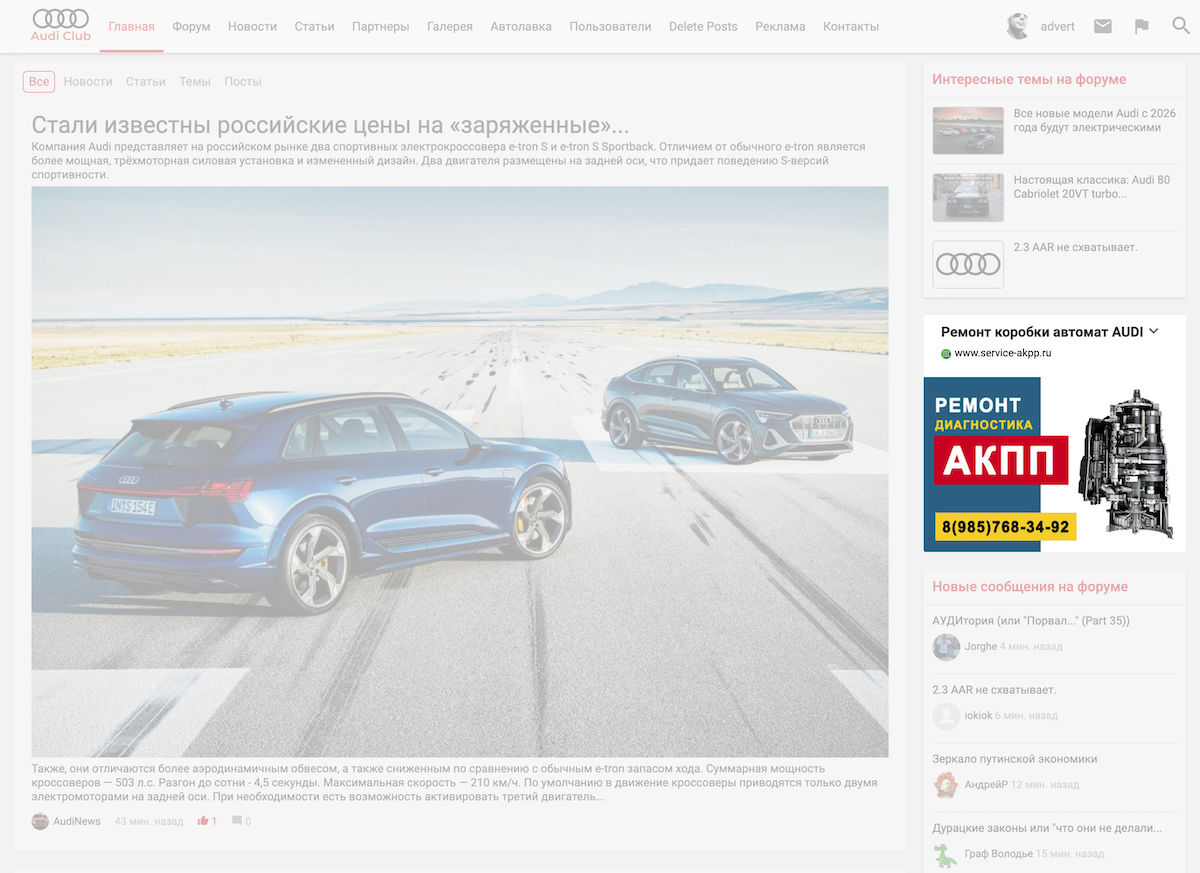
Task: Open the article headline about российские цены
Action: tap(330, 125)
